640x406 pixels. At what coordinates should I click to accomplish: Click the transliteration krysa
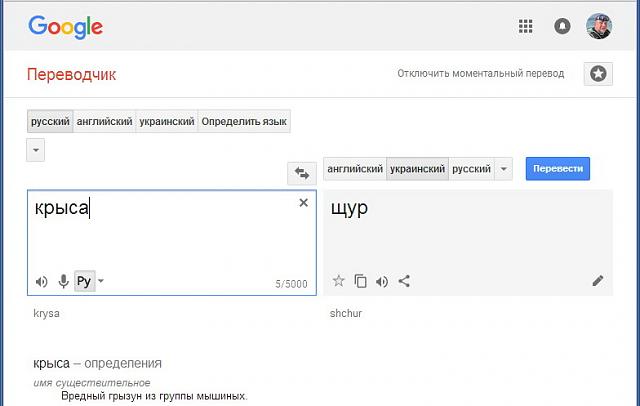pos(47,313)
